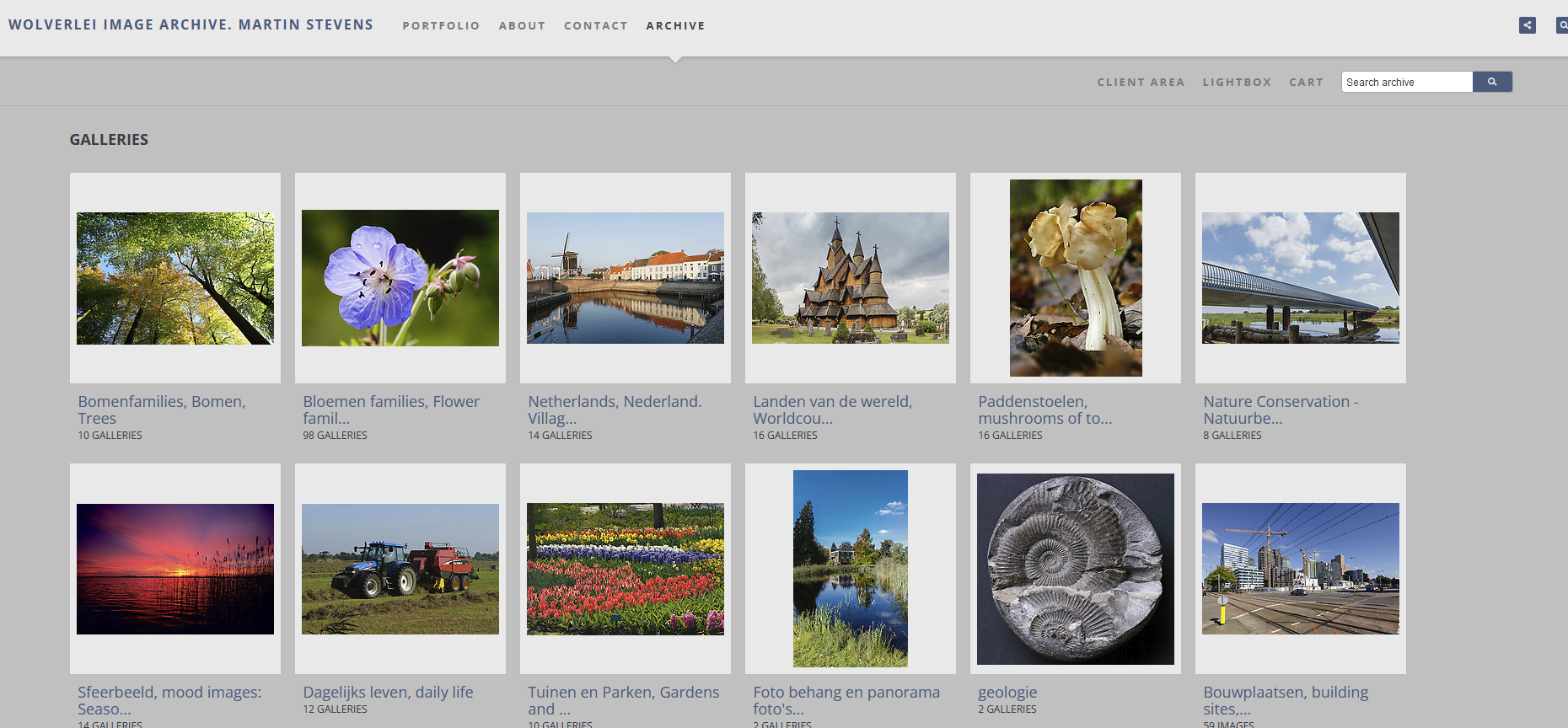Image resolution: width=1568 pixels, height=728 pixels.
Task: Open the forest canopy trees thumbnail
Action: [x=175, y=278]
